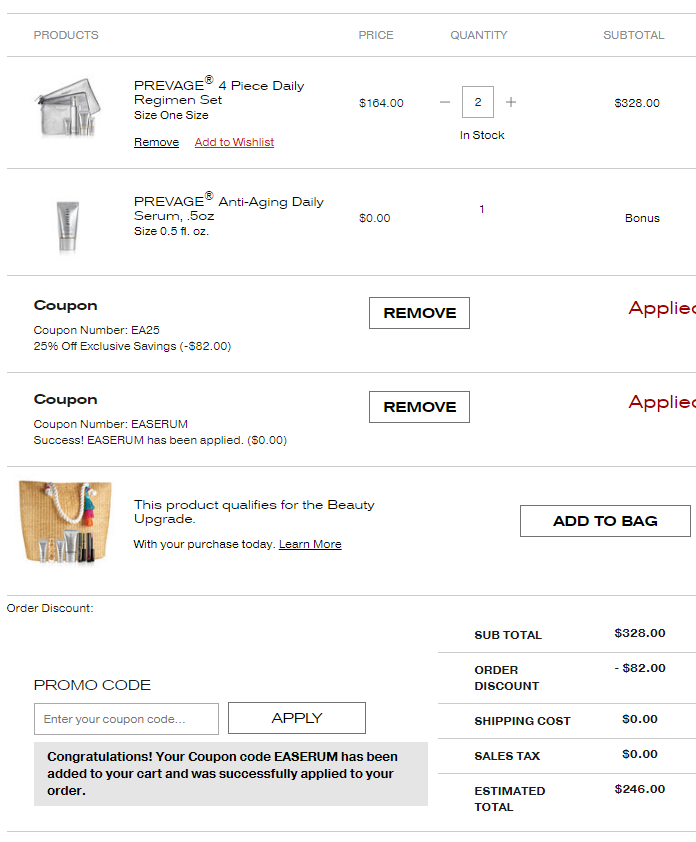Add Regimen Set to Wishlist
The image size is (696, 842).
pos(234,142)
